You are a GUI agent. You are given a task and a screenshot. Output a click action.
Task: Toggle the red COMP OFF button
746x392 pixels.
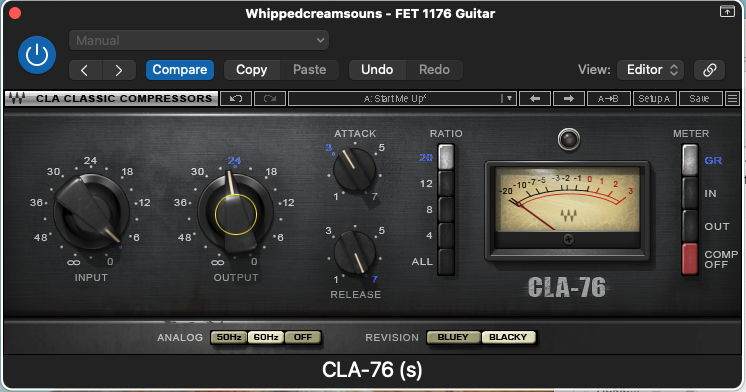[690, 259]
